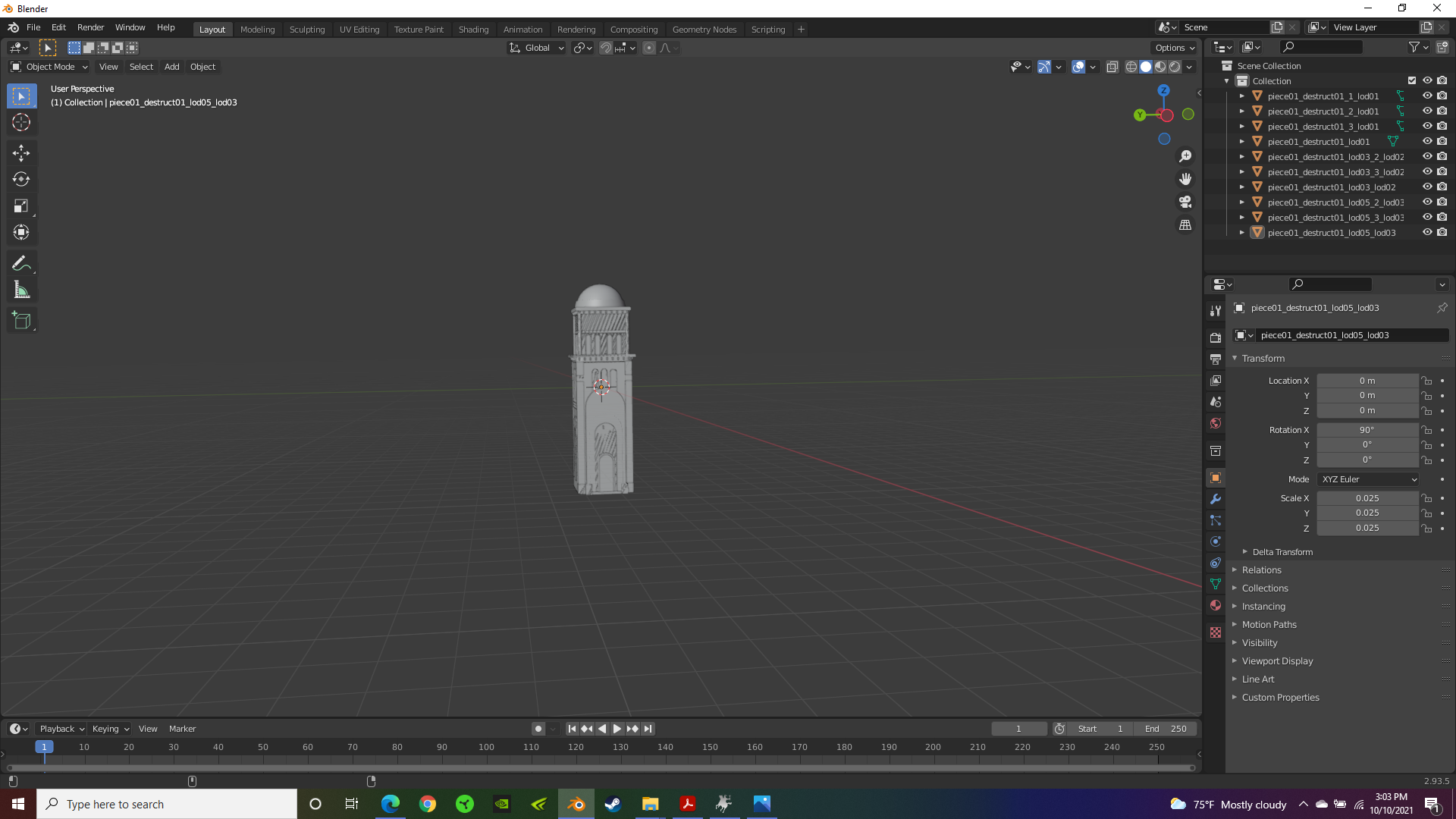Click the Scale X value field
The width and height of the screenshot is (1456, 819).
click(1367, 498)
